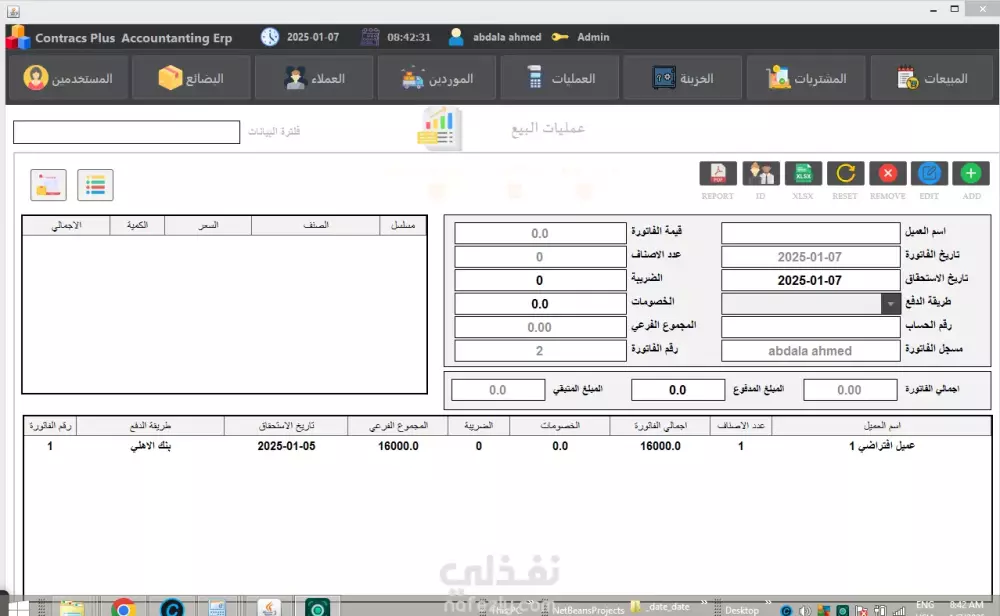Select the list view icon under the toolbar
The width and height of the screenshot is (1000, 616).
tap(97, 185)
